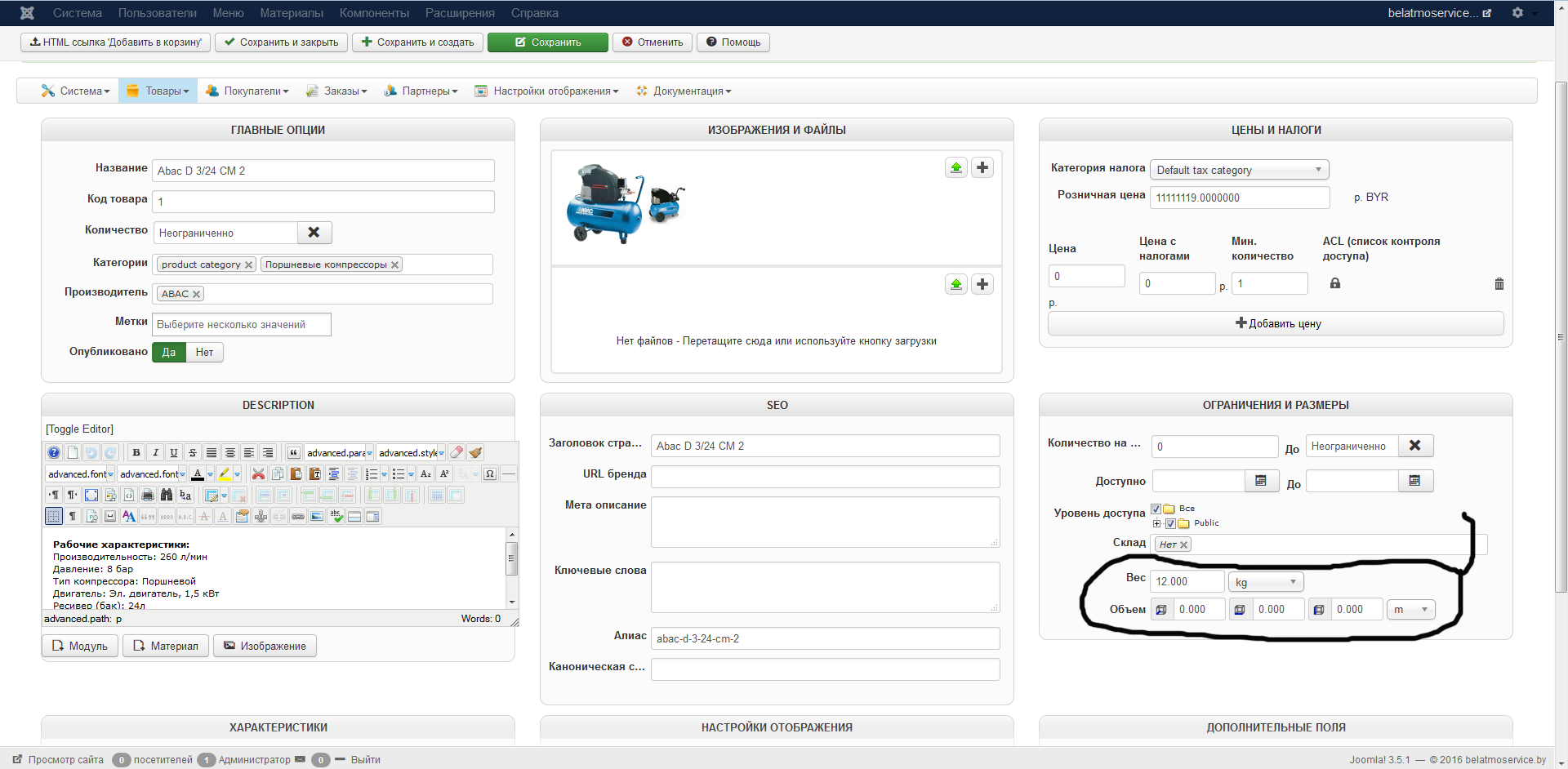
Task: Cut selection with the scissors icon
Action: point(258,474)
